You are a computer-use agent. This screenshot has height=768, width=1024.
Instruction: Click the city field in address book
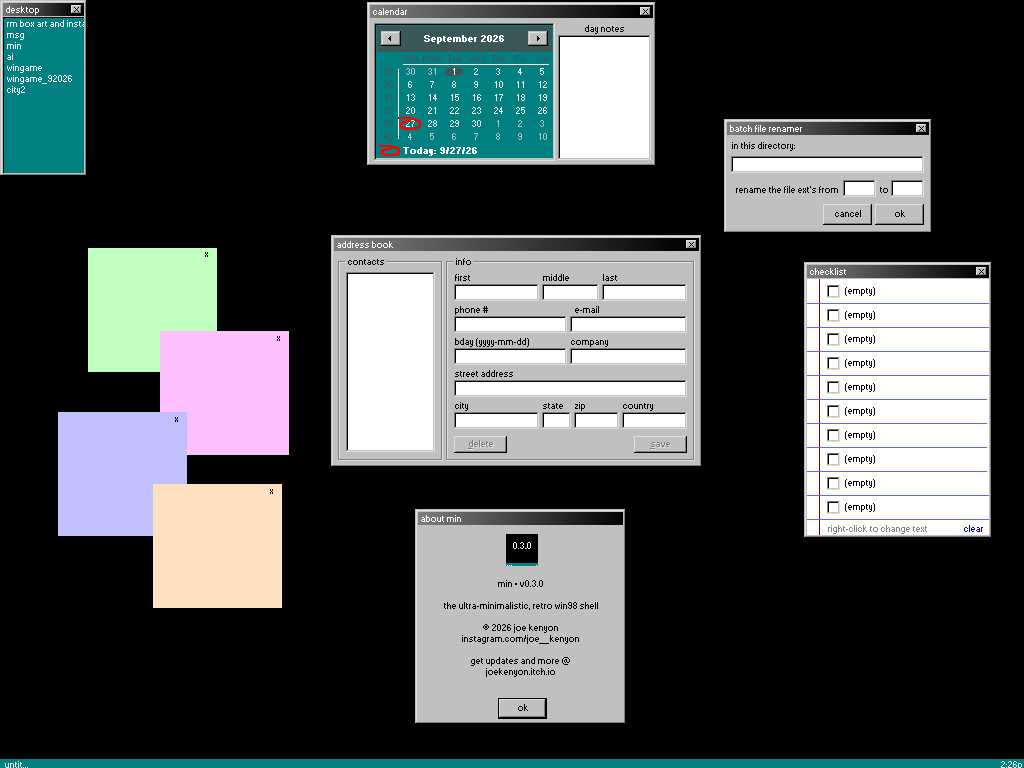click(x=496, y=420)
